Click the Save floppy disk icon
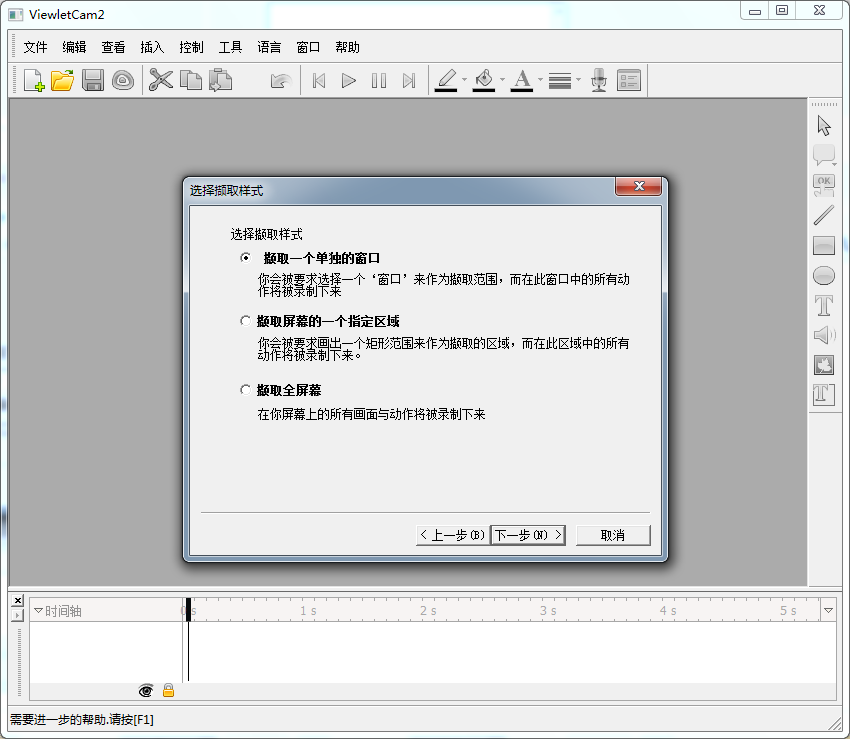 93,81
